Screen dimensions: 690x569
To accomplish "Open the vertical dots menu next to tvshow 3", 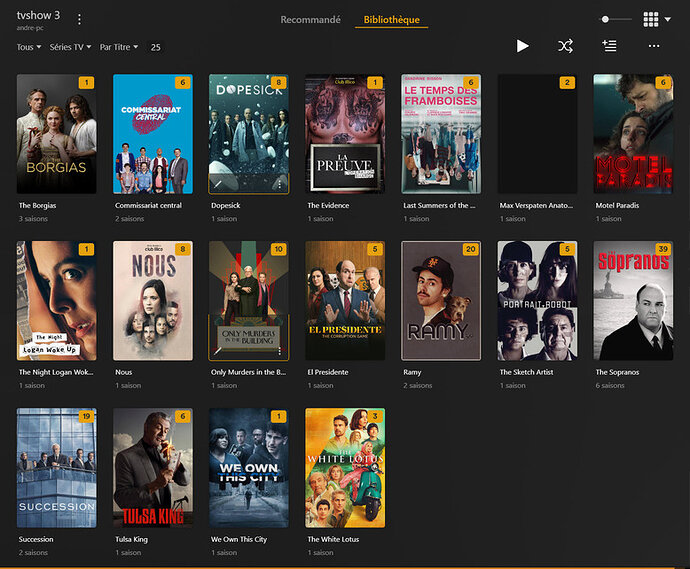I will pyautogui.click(x=79, y=19).
